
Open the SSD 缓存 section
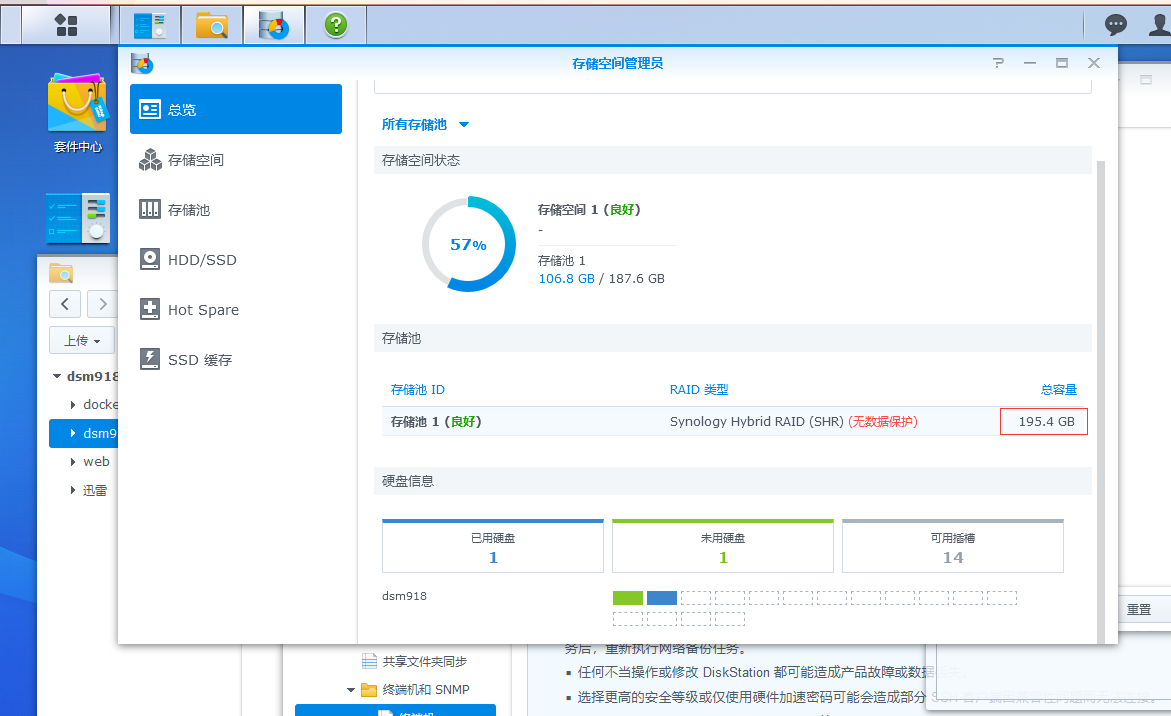point(201,359)
